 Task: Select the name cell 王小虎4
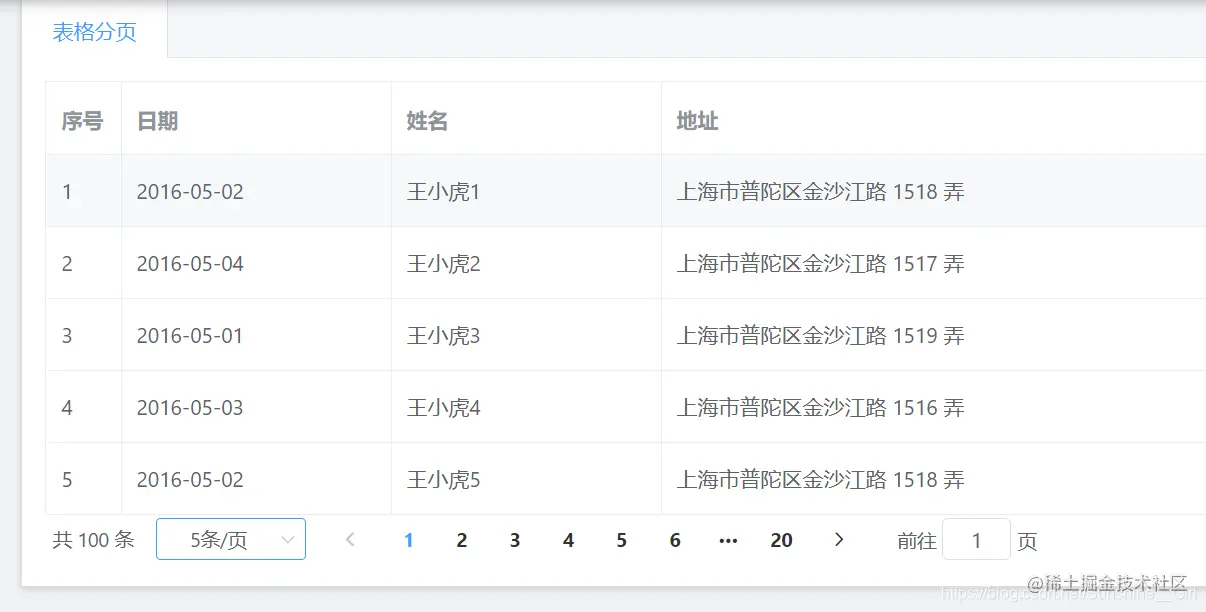tap(526, 407)
